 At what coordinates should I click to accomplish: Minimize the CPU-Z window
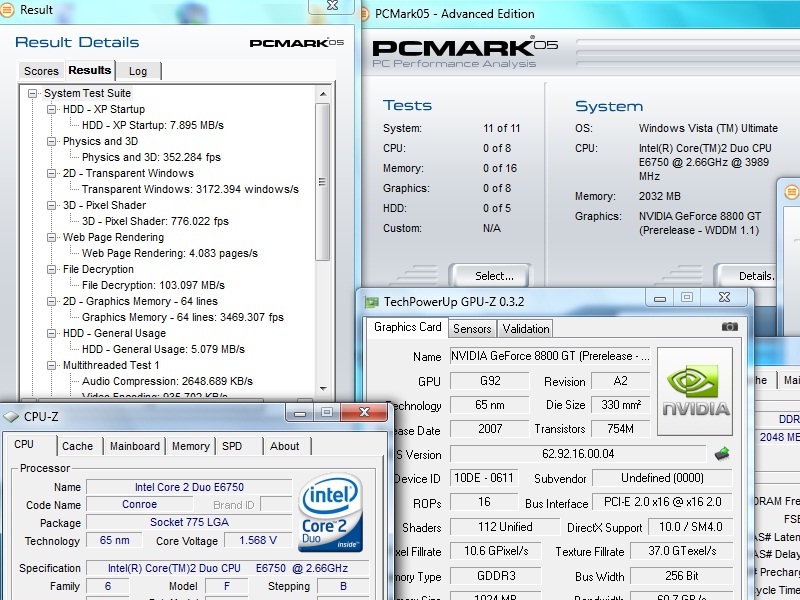300,412
